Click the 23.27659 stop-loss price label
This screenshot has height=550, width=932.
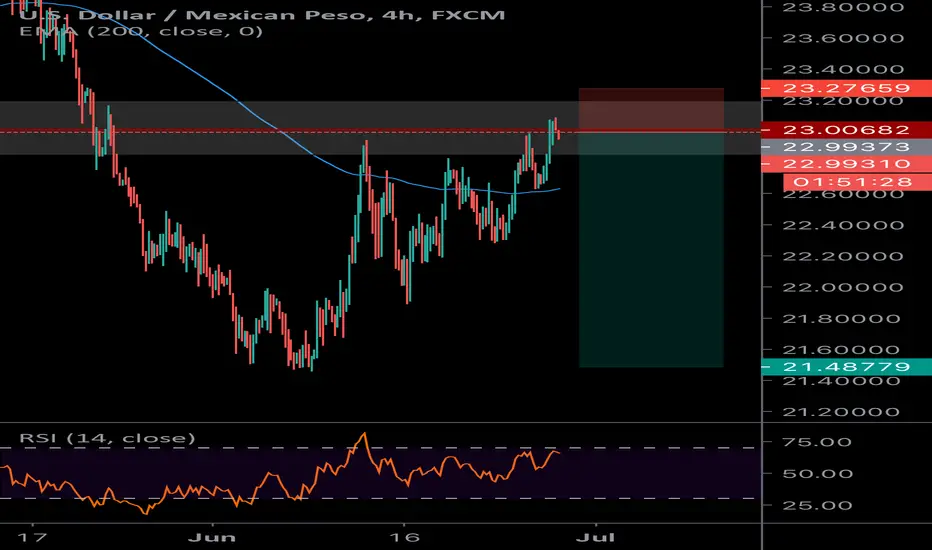tap(846, 89)
